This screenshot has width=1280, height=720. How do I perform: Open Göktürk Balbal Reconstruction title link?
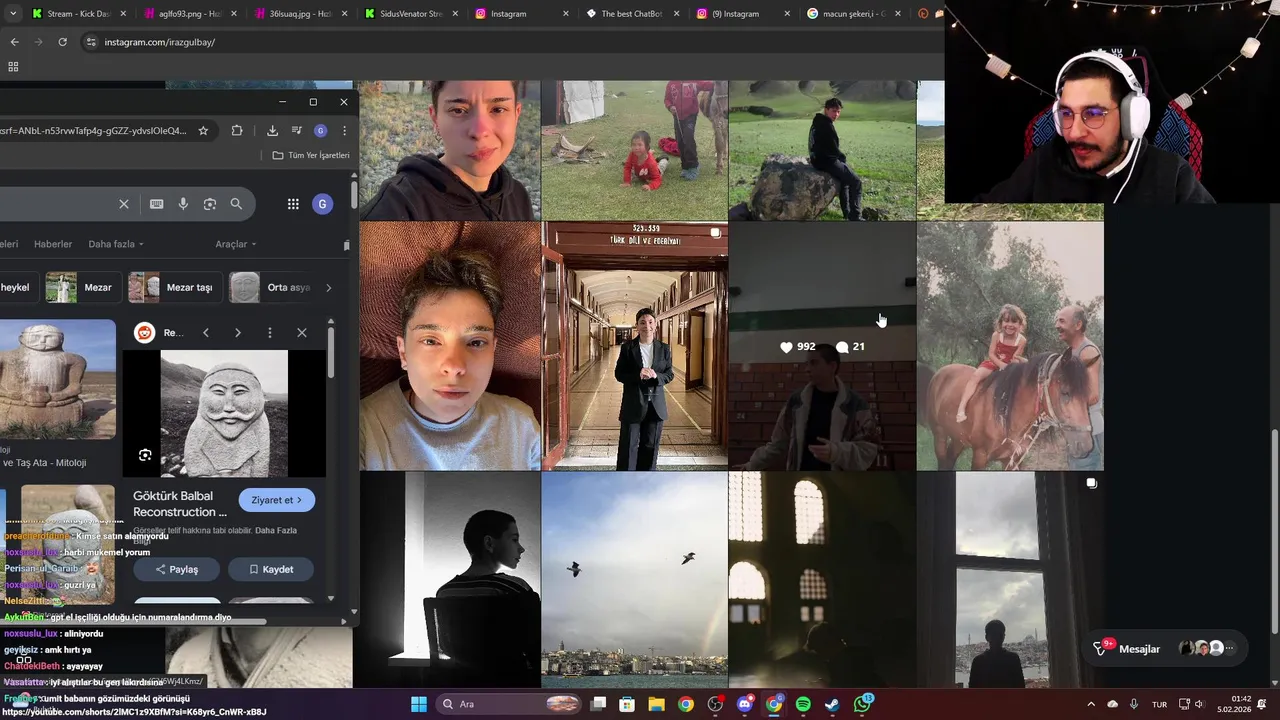(x=180, y=504)
